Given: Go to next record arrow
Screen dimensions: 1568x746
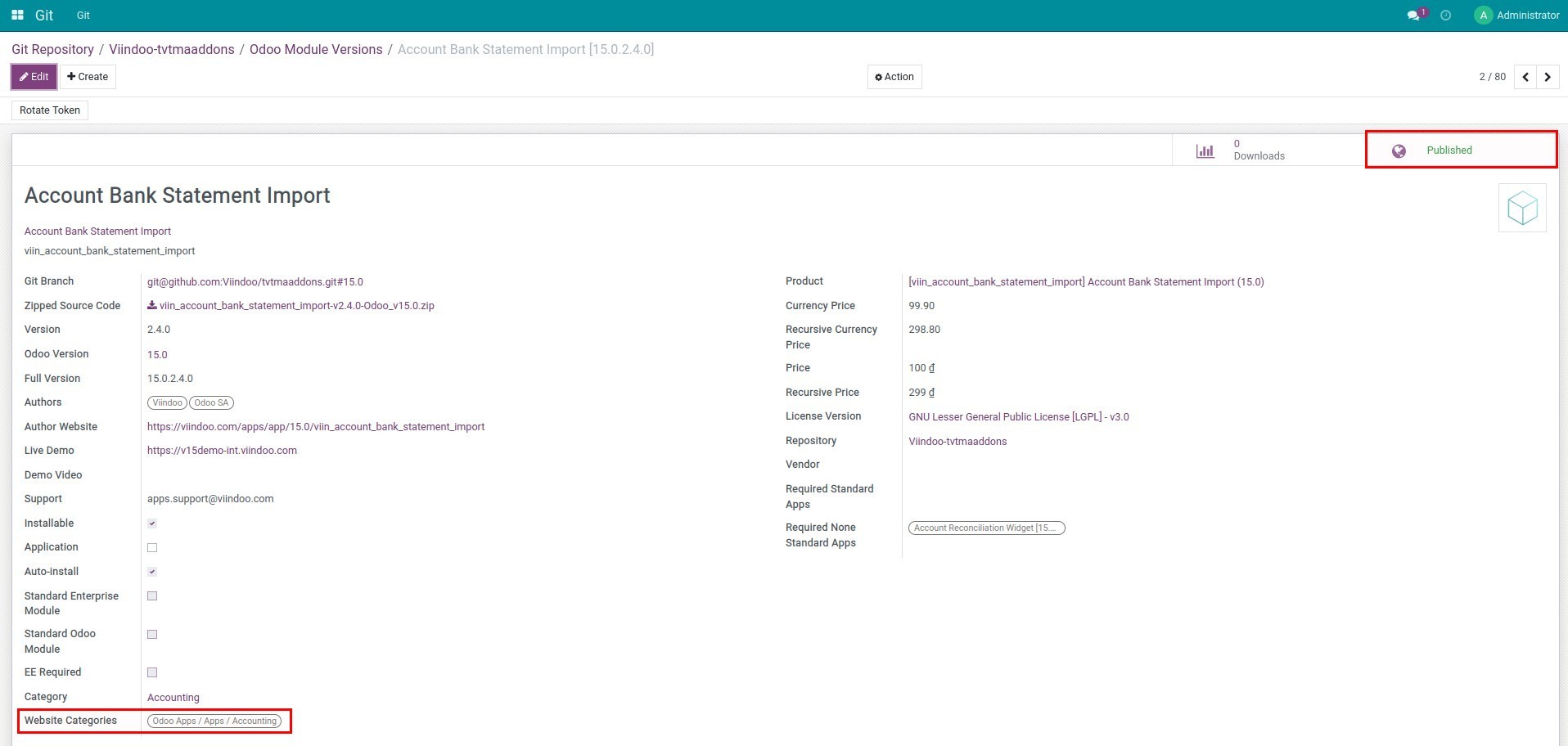Looking at the screenshot, I should [x=1547, y=77].
